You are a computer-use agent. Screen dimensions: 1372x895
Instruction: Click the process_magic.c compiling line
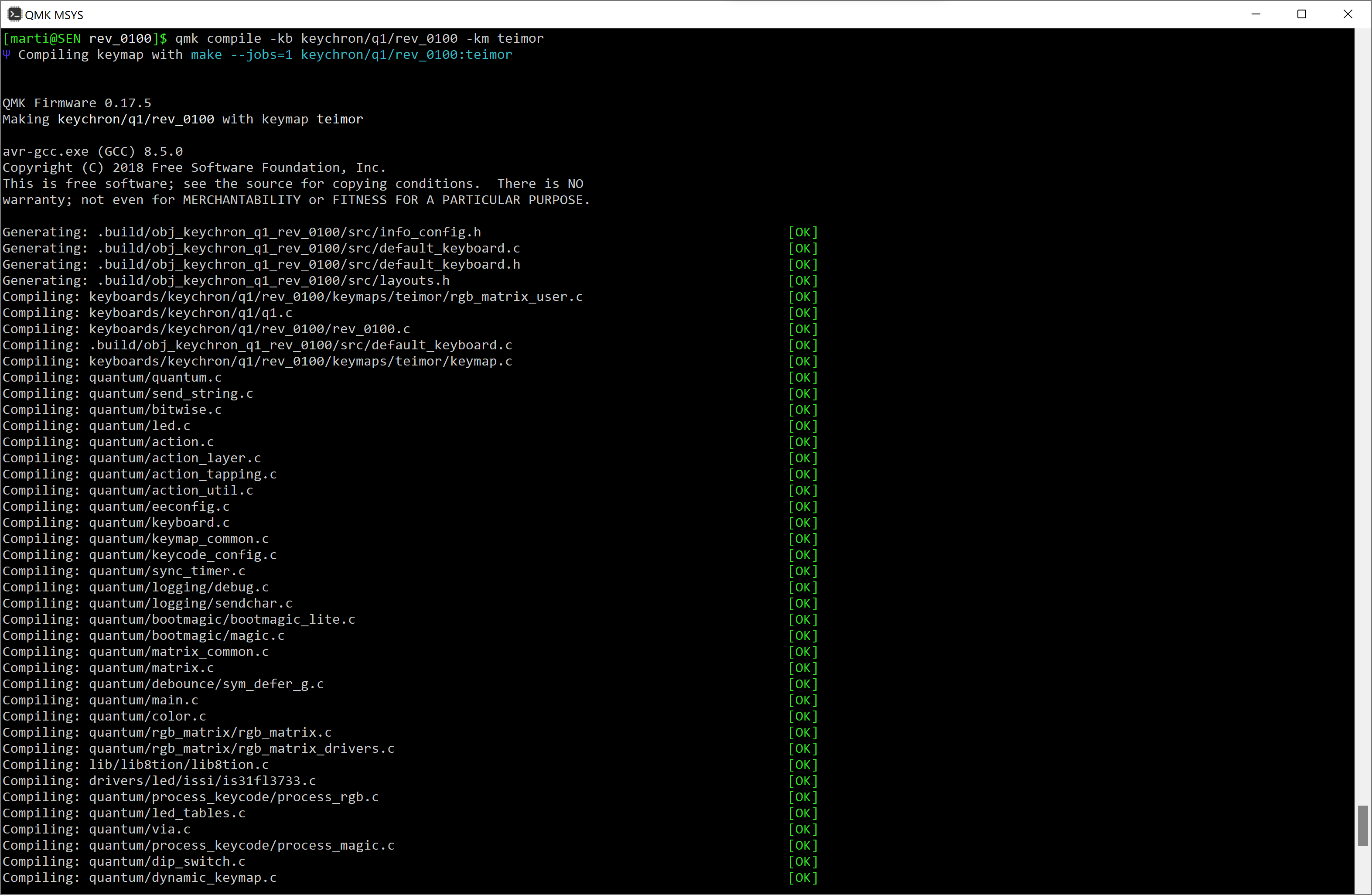click(x=198, y=846)
